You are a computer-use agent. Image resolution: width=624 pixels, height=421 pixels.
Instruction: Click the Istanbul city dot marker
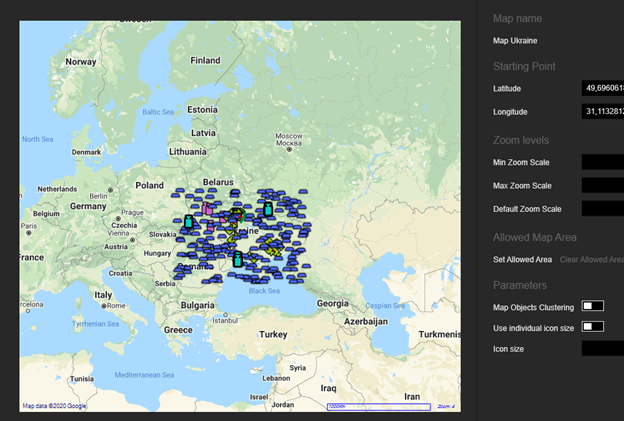tap(225, 315)
